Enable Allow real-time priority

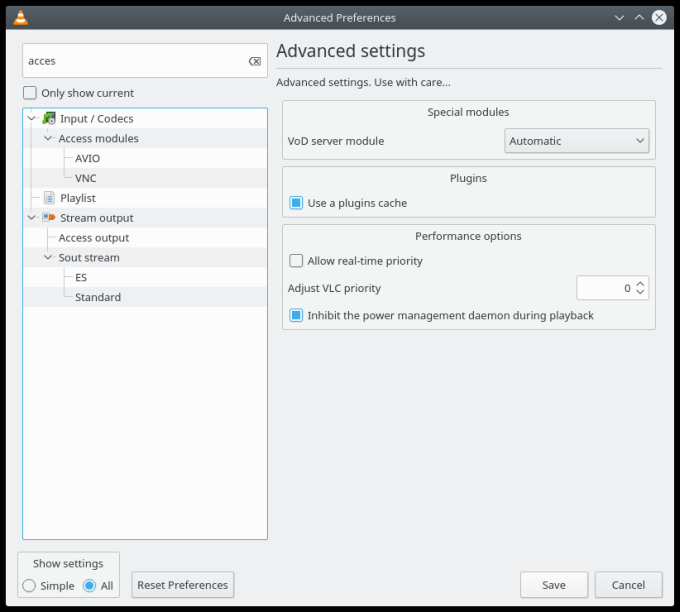pos(296,261)
